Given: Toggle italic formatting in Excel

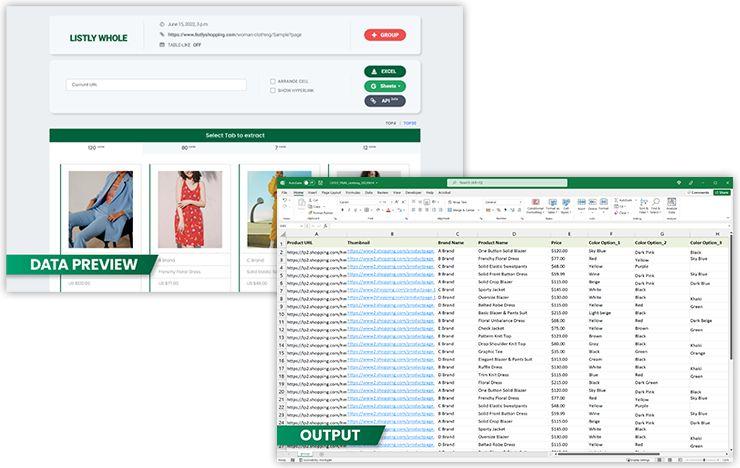Looking at the screenshot, I should pyautogui.click(x=349, y=210).
